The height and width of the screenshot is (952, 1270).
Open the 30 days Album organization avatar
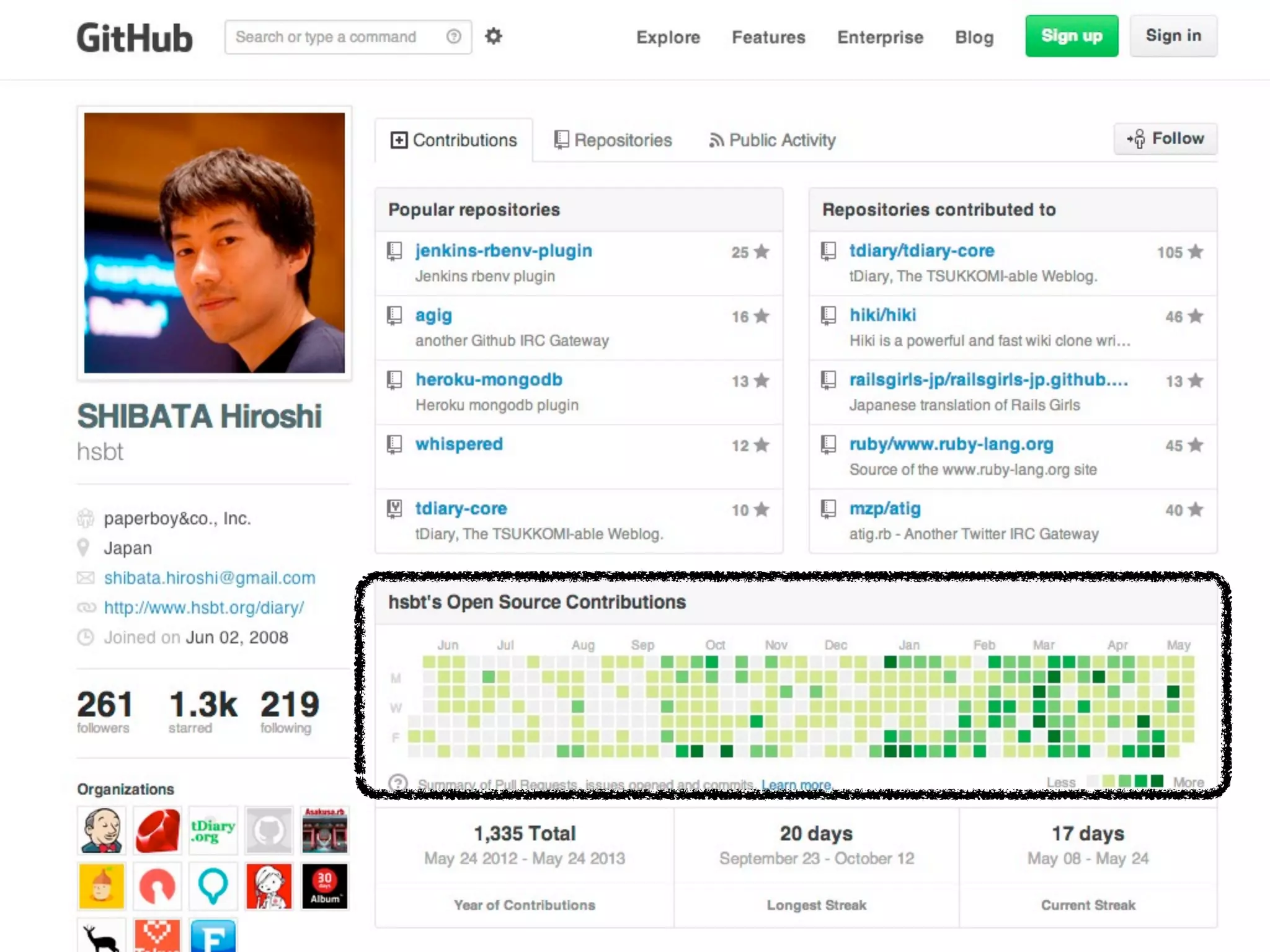(x=325, y=886)
